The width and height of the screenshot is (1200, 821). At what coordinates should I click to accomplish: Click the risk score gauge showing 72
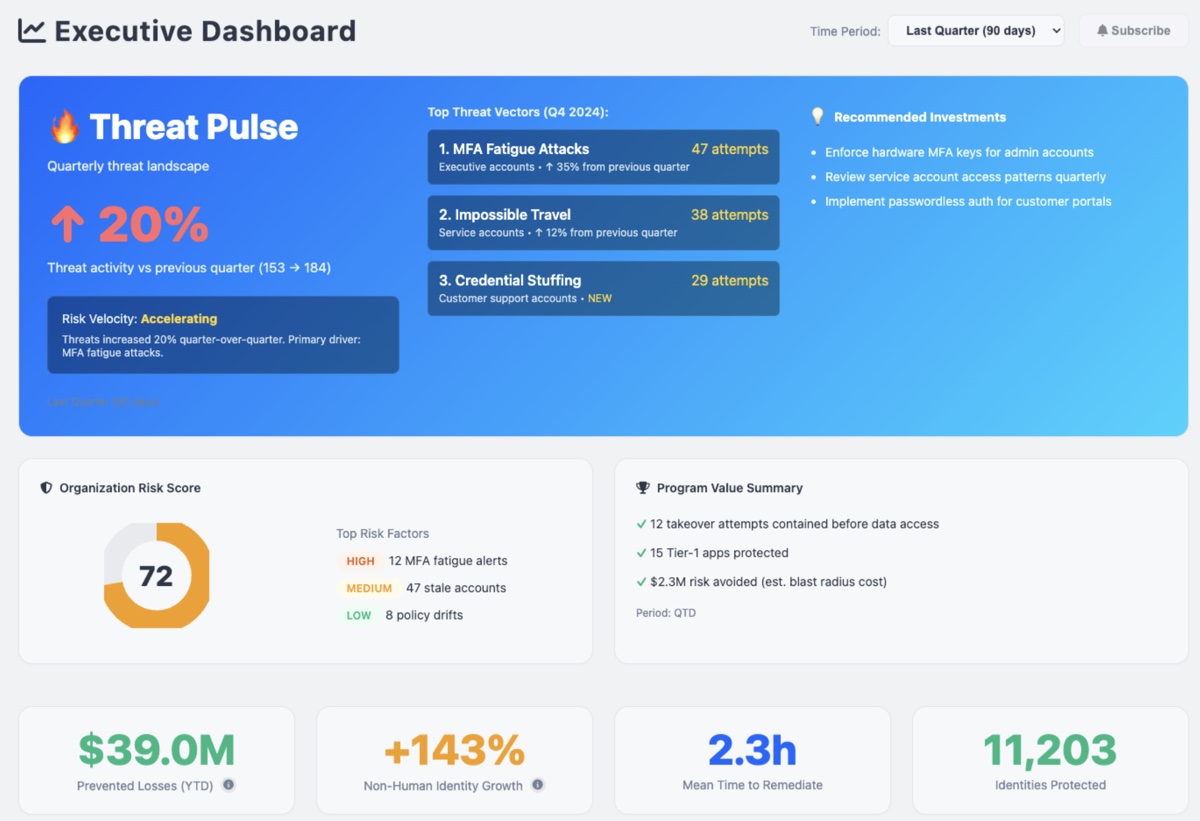point(156,576)
